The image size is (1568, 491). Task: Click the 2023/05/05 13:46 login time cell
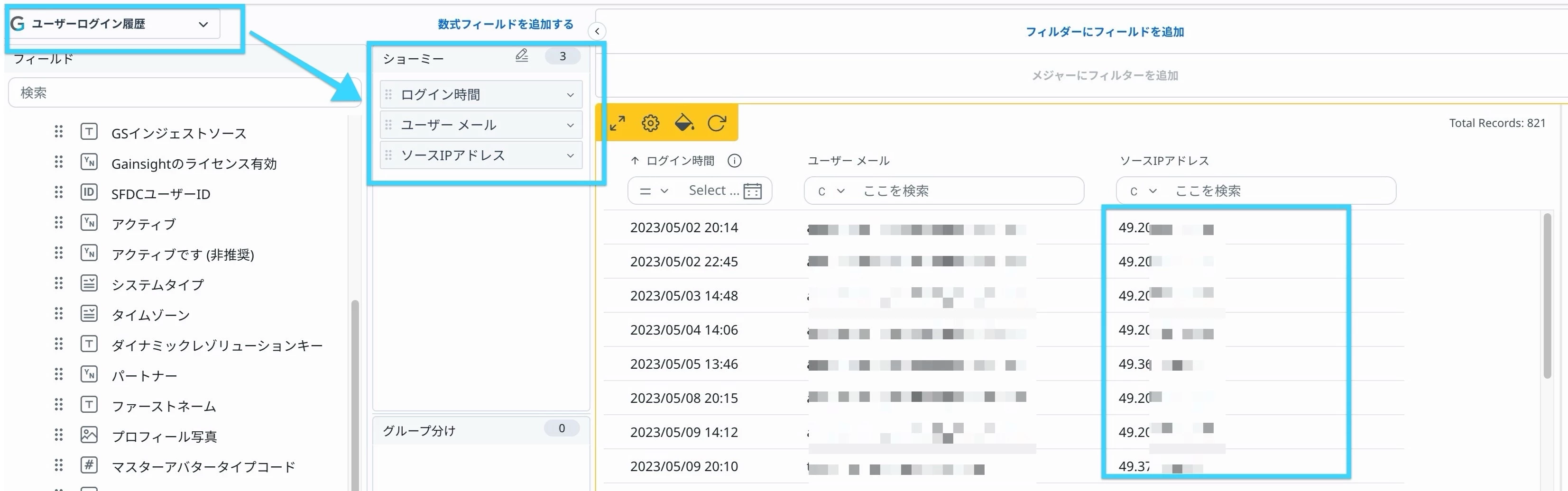point(684,364)
